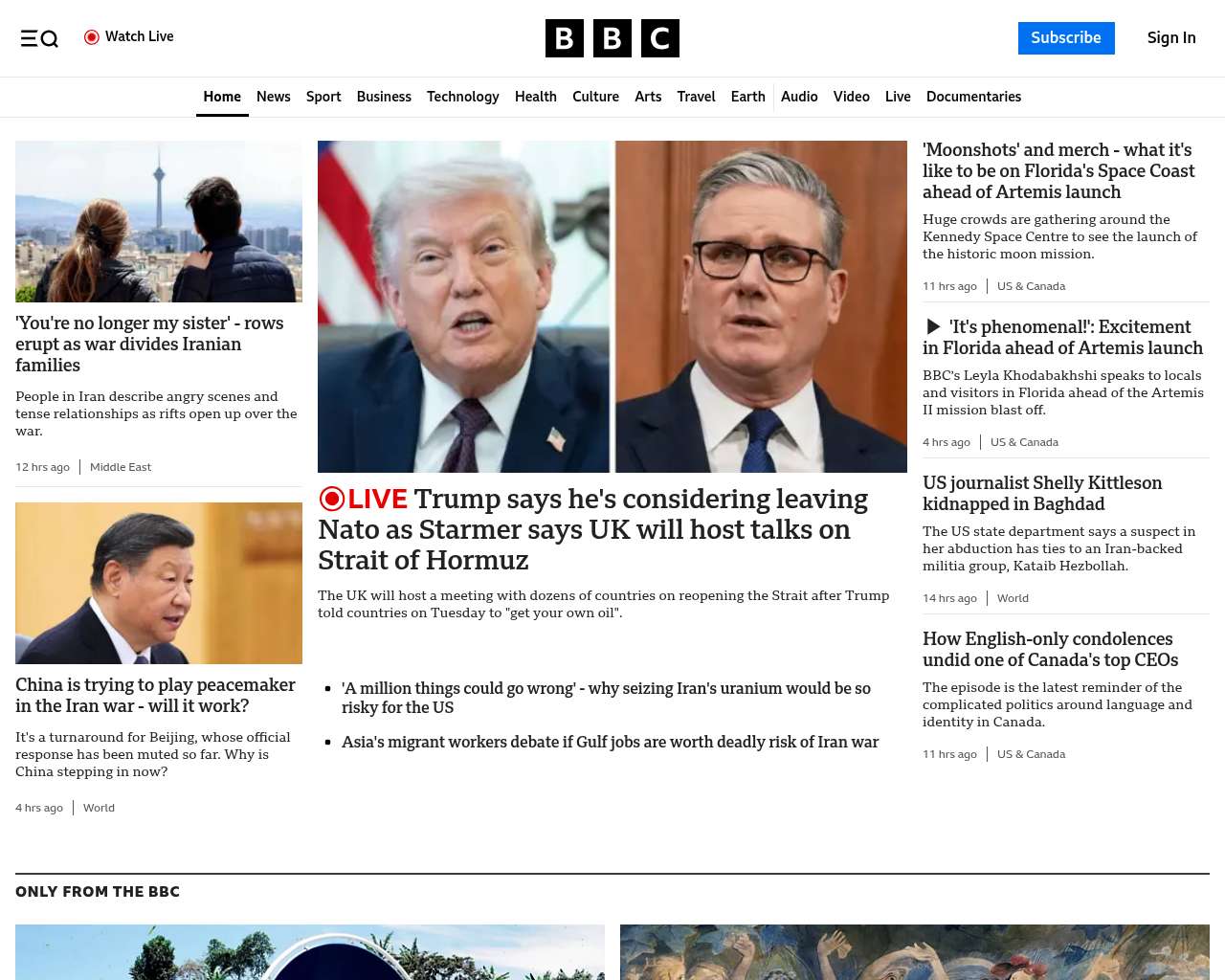The image size is (1225, 980).
Task: Switch to the Sport section
Action: tap(323, 97)
